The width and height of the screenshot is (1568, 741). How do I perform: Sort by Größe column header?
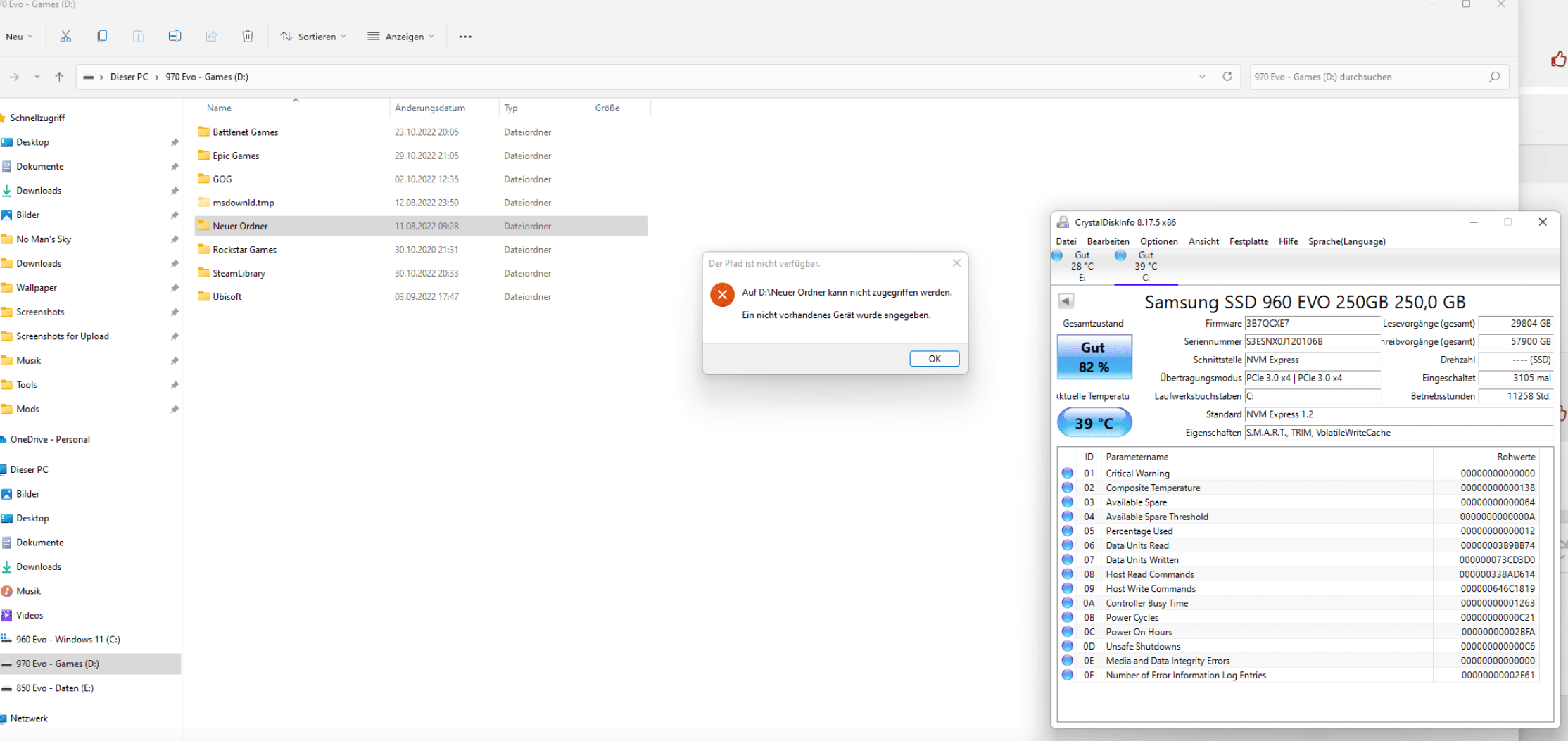pos(620,108)
